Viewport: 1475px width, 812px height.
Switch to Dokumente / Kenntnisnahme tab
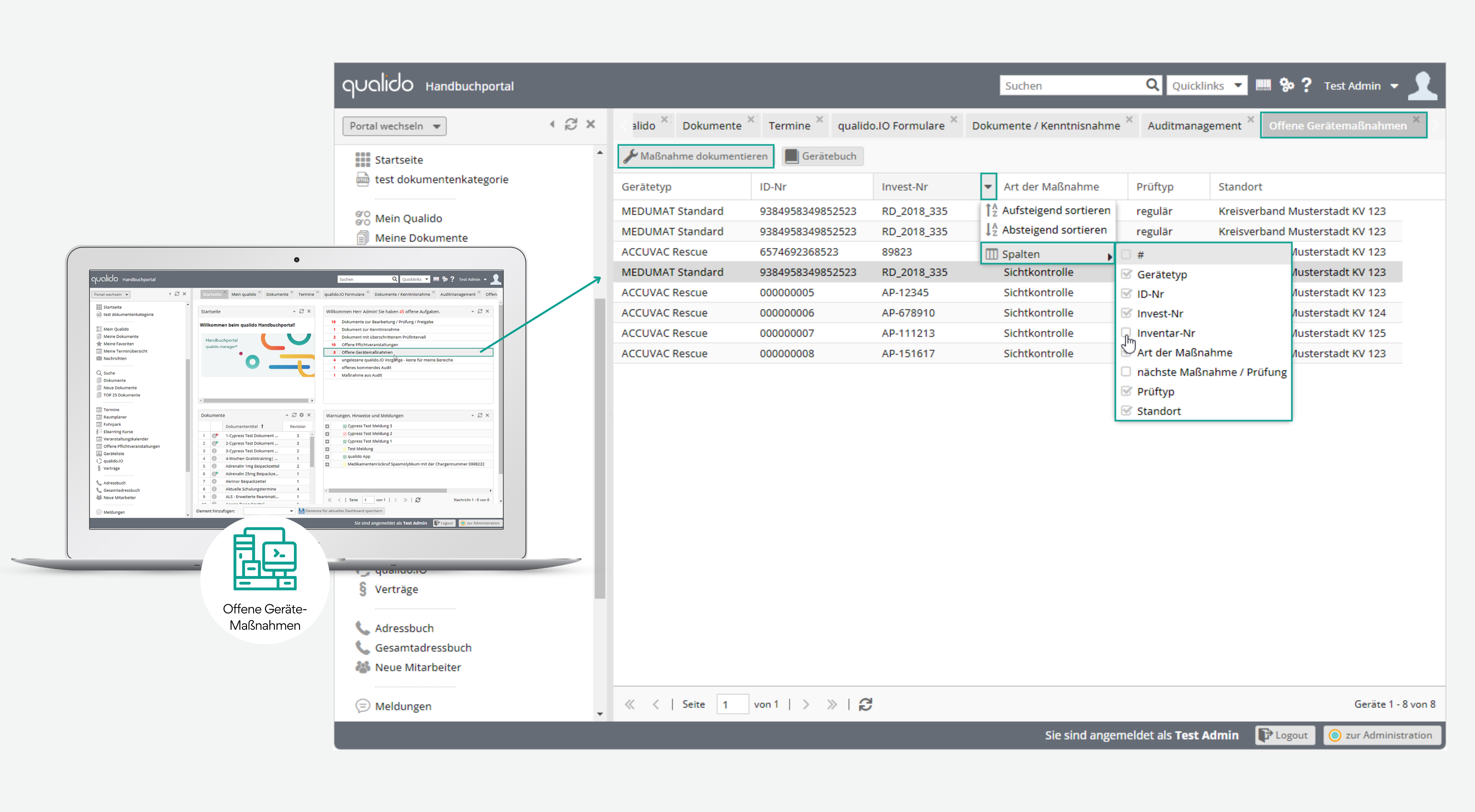click(x=1046, y=125)
